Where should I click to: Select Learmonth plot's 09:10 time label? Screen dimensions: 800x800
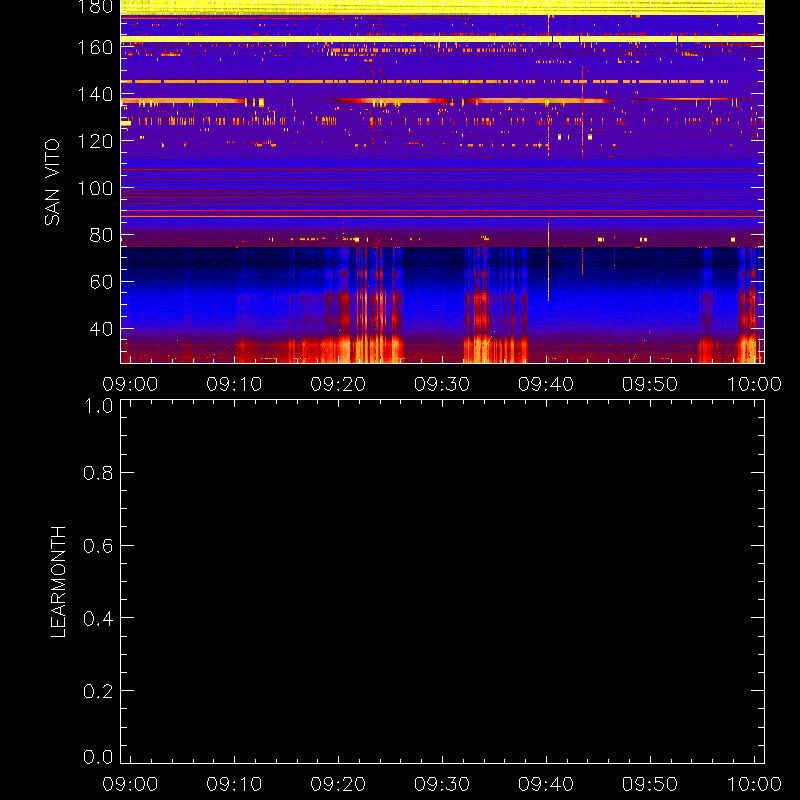tap(234, 784)
